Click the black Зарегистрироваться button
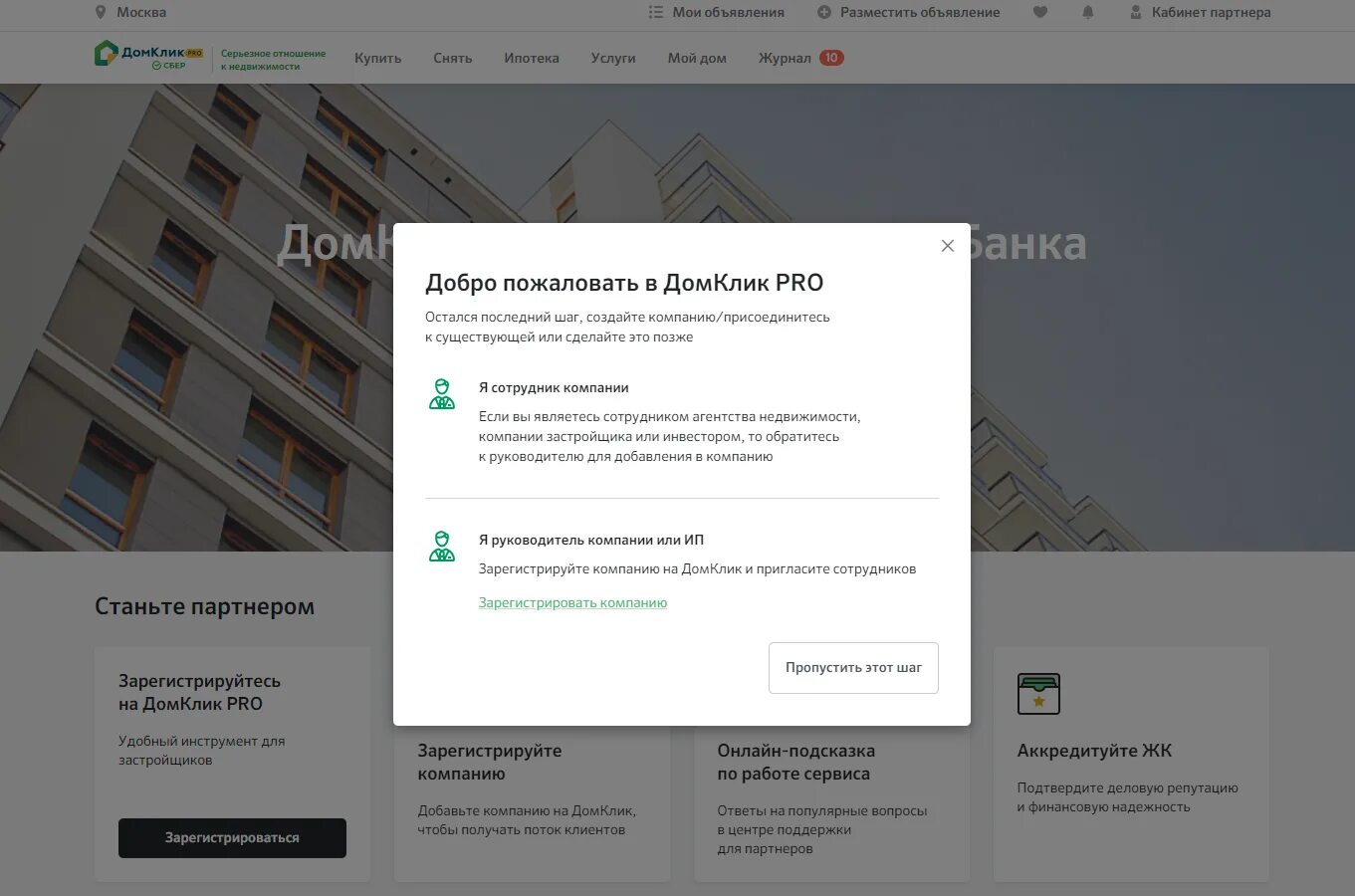1355x896 pixels. (232, 838)
